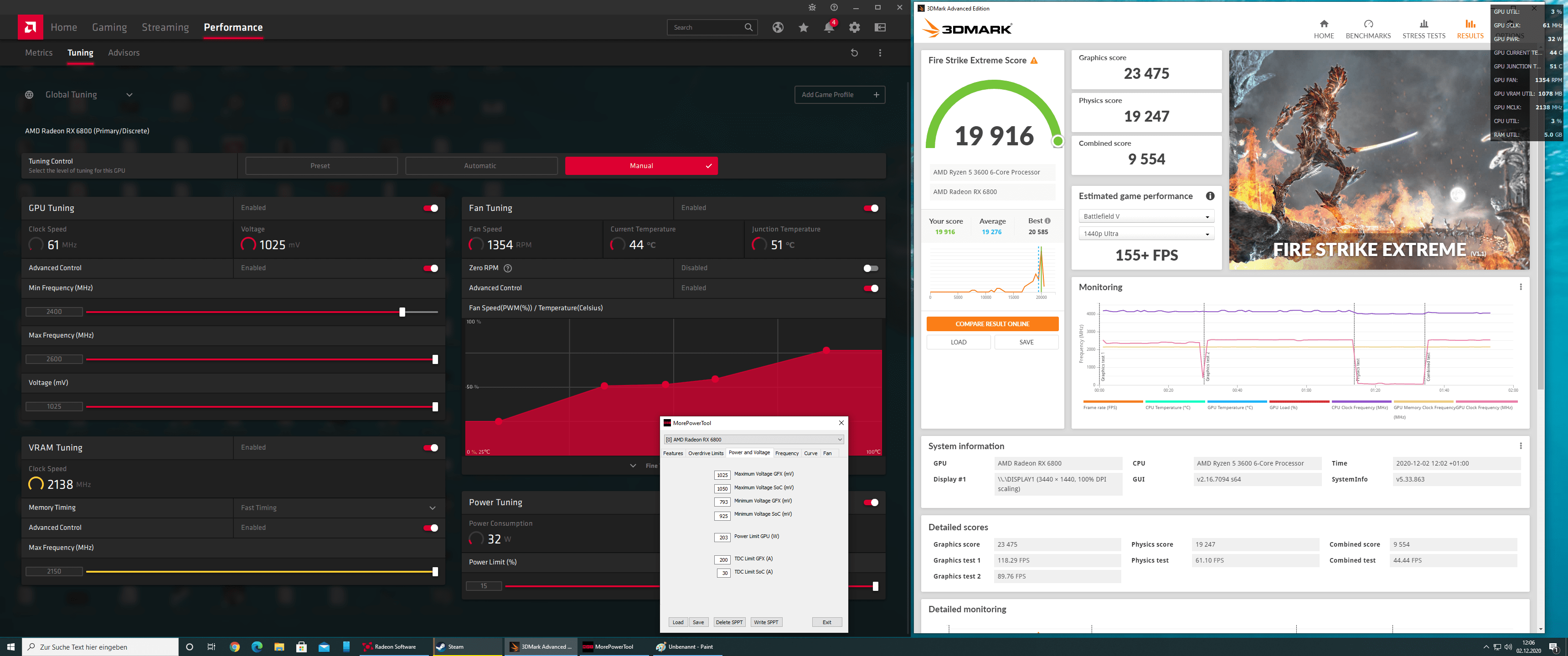Image resolution: width=1568 pixels, height=656 pixels.
Task: Open the System information three-dots menu
Action: click(x=1520, y=446)
